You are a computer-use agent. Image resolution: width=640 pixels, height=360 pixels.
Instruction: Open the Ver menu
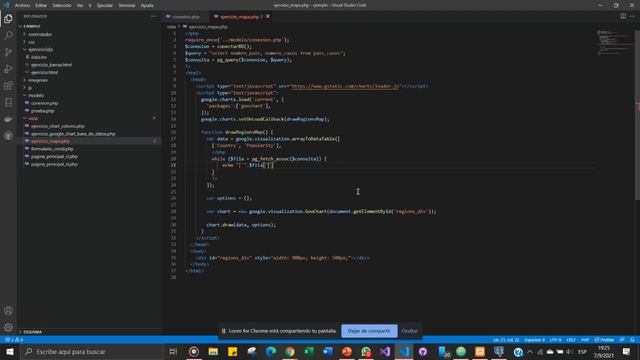tap(80, 5)
